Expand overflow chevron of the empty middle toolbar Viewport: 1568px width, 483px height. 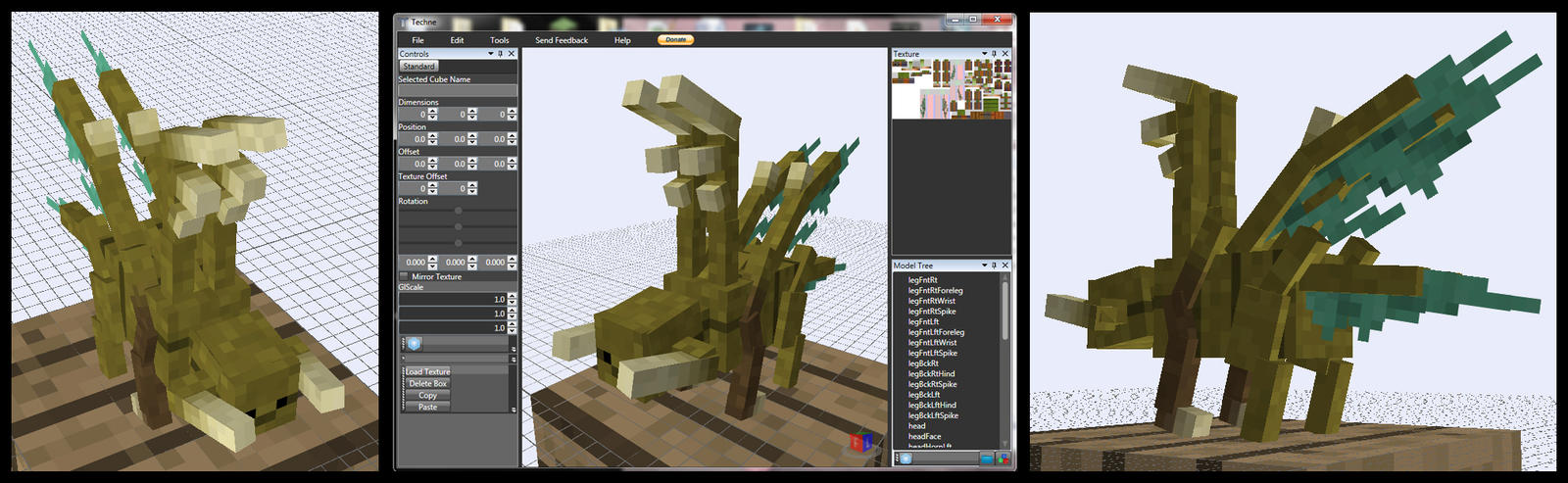tap(513, 359)
